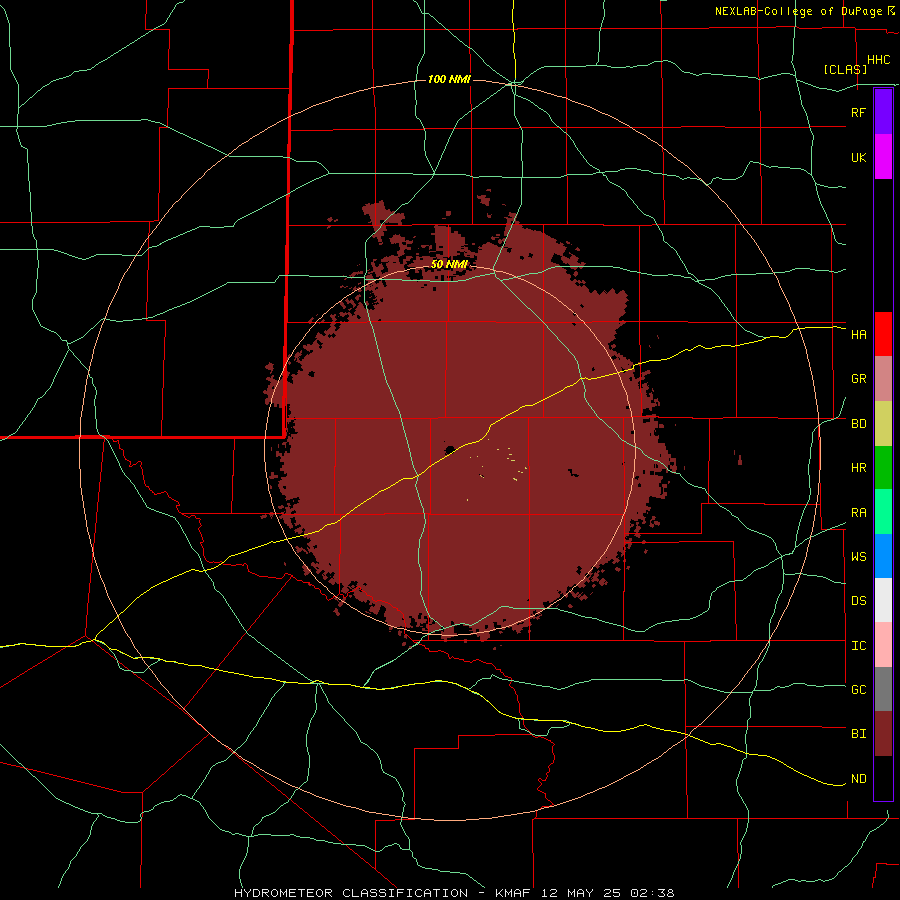The height and width of the screenshot is (900, 900).
Task: Click the 02:38 timestamp
Action: pos(652,893)
